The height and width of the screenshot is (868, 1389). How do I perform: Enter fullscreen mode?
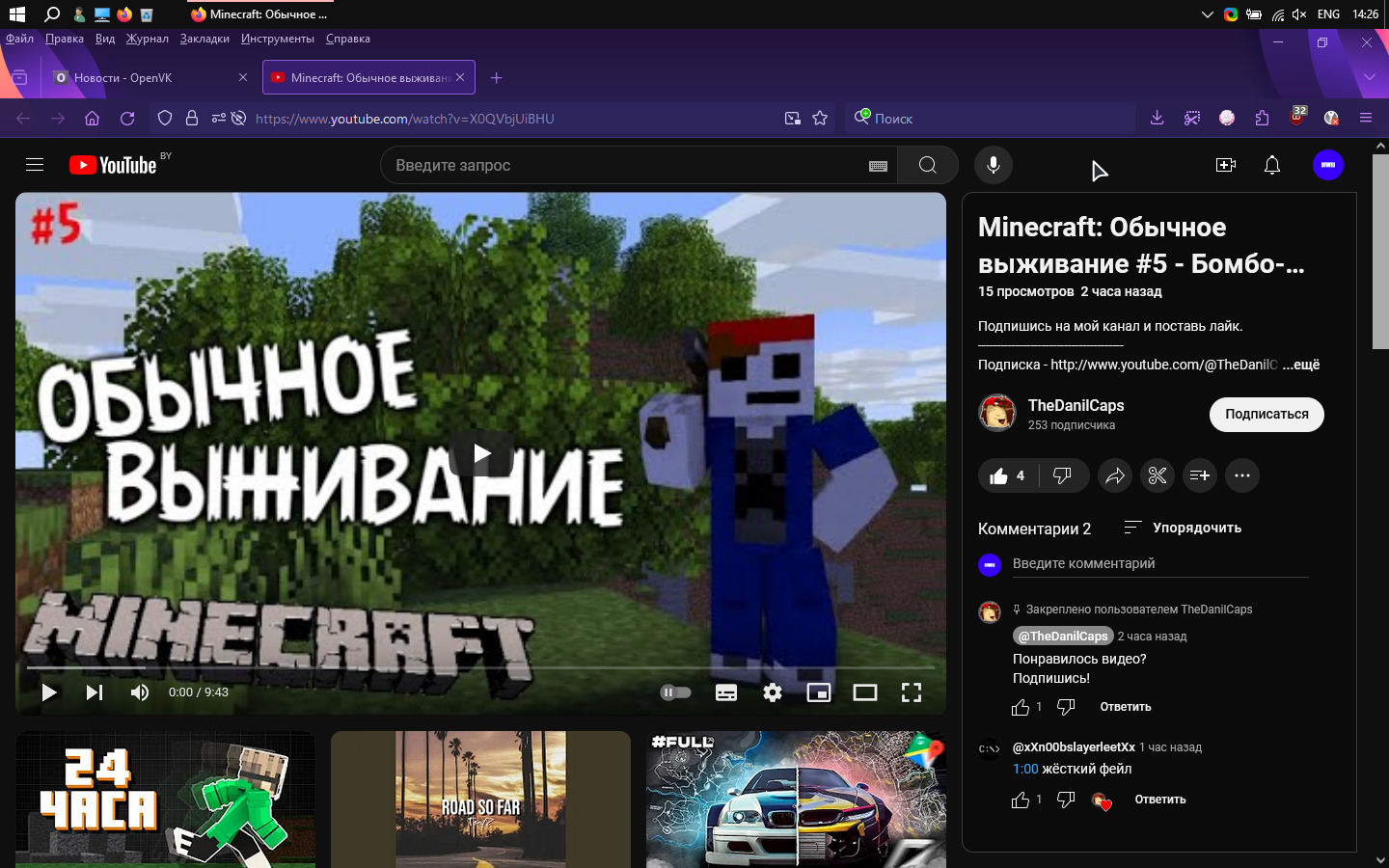[x=912, y=692]
